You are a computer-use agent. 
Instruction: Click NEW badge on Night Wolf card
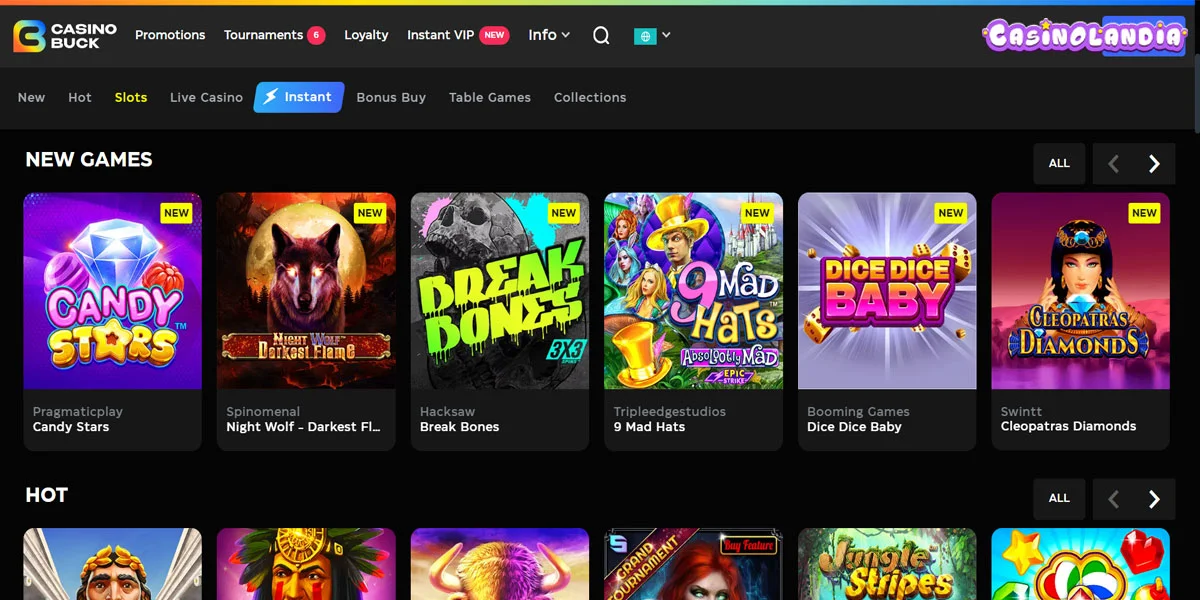click(370, 213)
